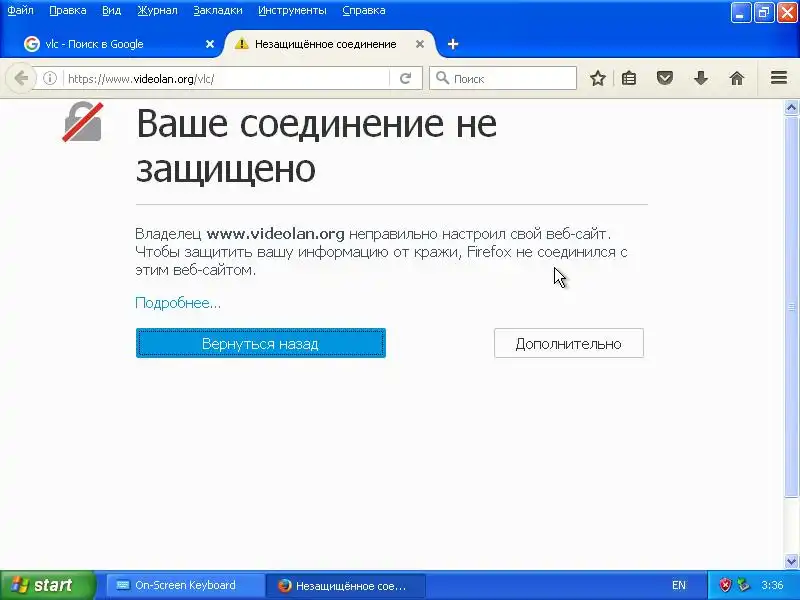Viewport: 800px width, 600px height.
Task: Click the vertical scrollbar thumb
Action: pos(791,307)
